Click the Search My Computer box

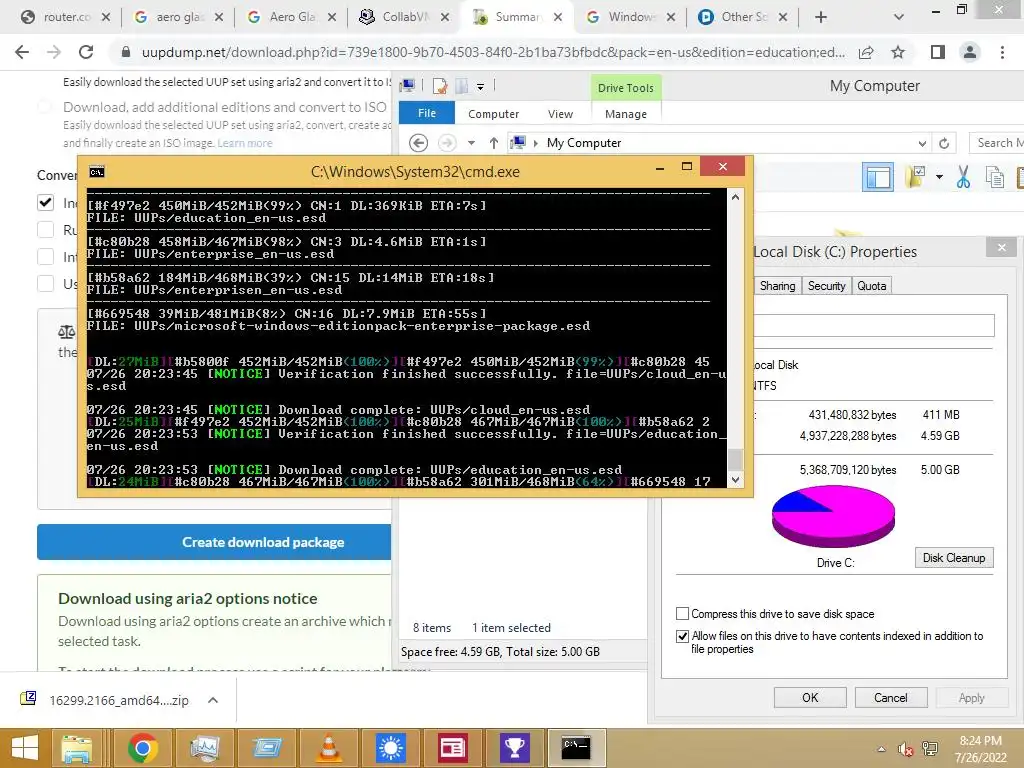997,143
